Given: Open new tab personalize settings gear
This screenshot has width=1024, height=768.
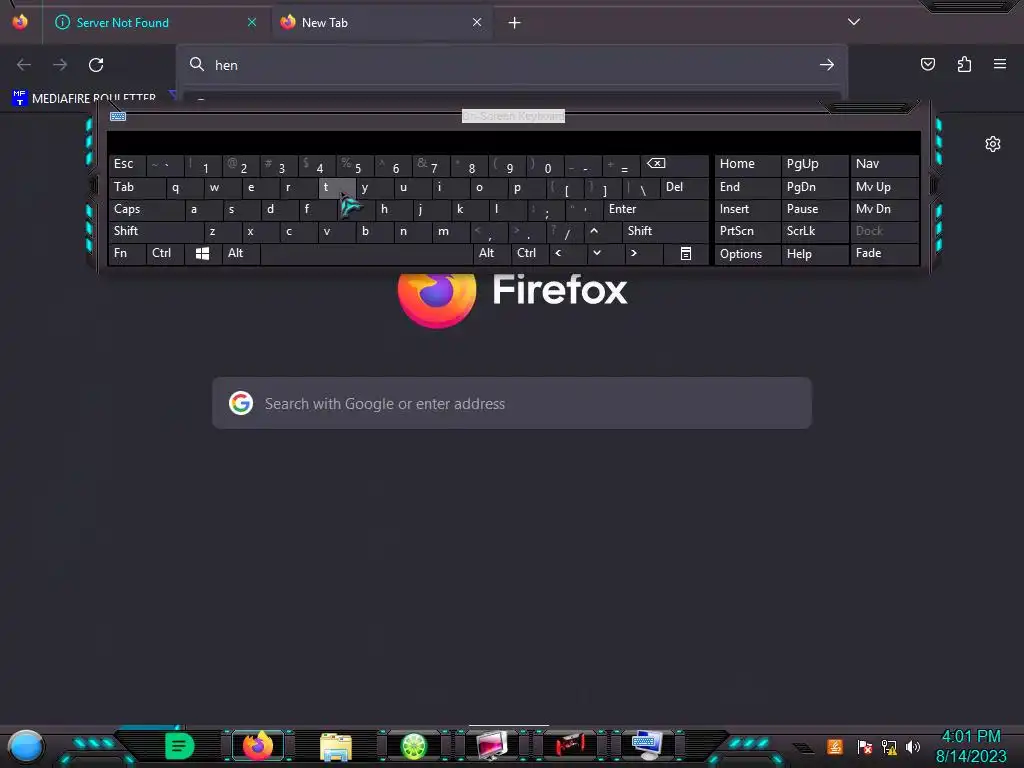Looking at the screenshot, I should (x=993, y=144).
